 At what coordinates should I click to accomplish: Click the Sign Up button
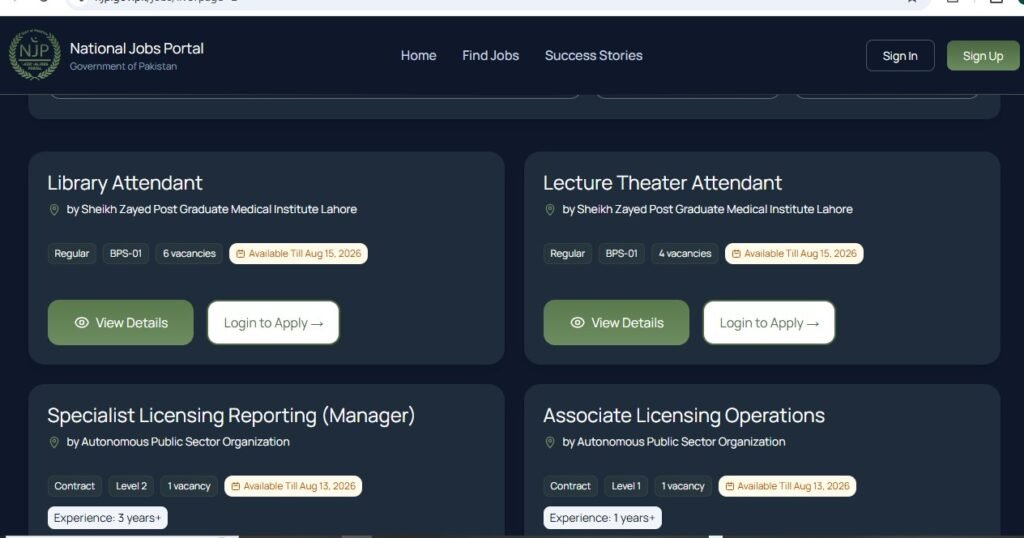983,55
